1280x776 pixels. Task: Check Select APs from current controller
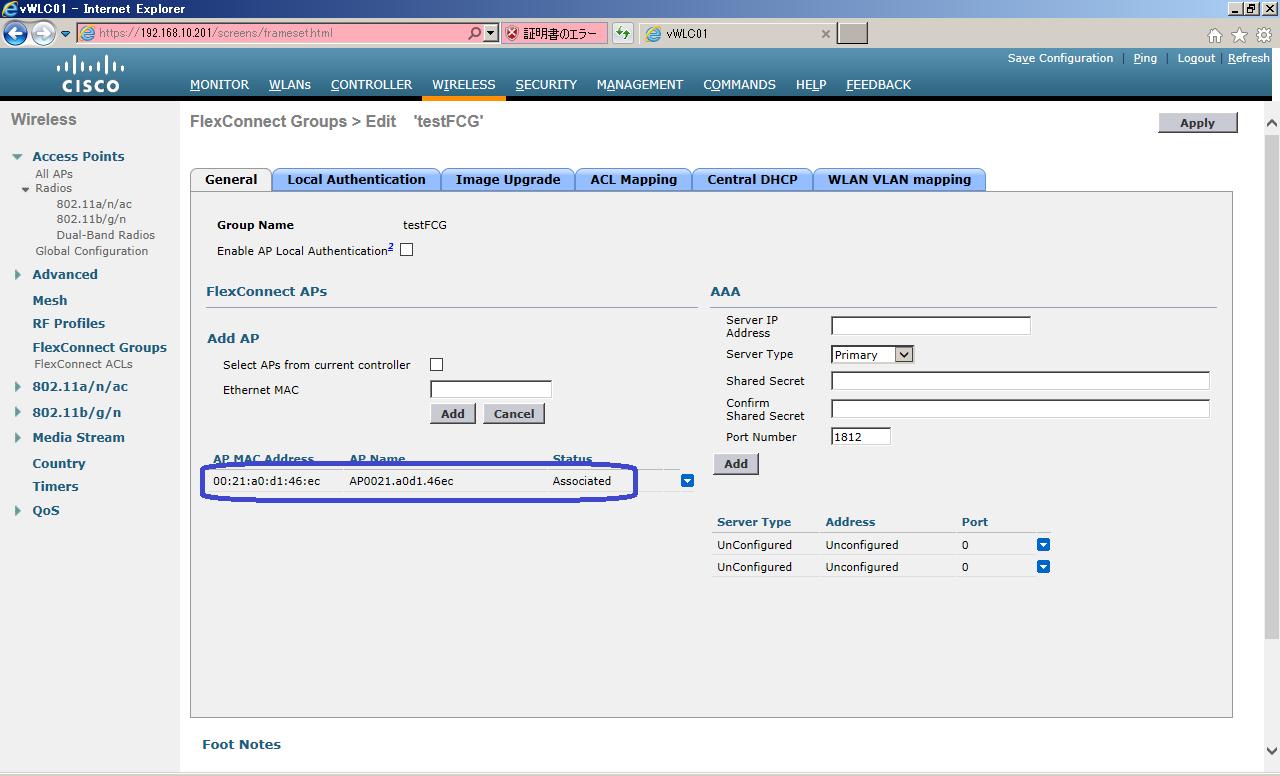tap(436, 365)
